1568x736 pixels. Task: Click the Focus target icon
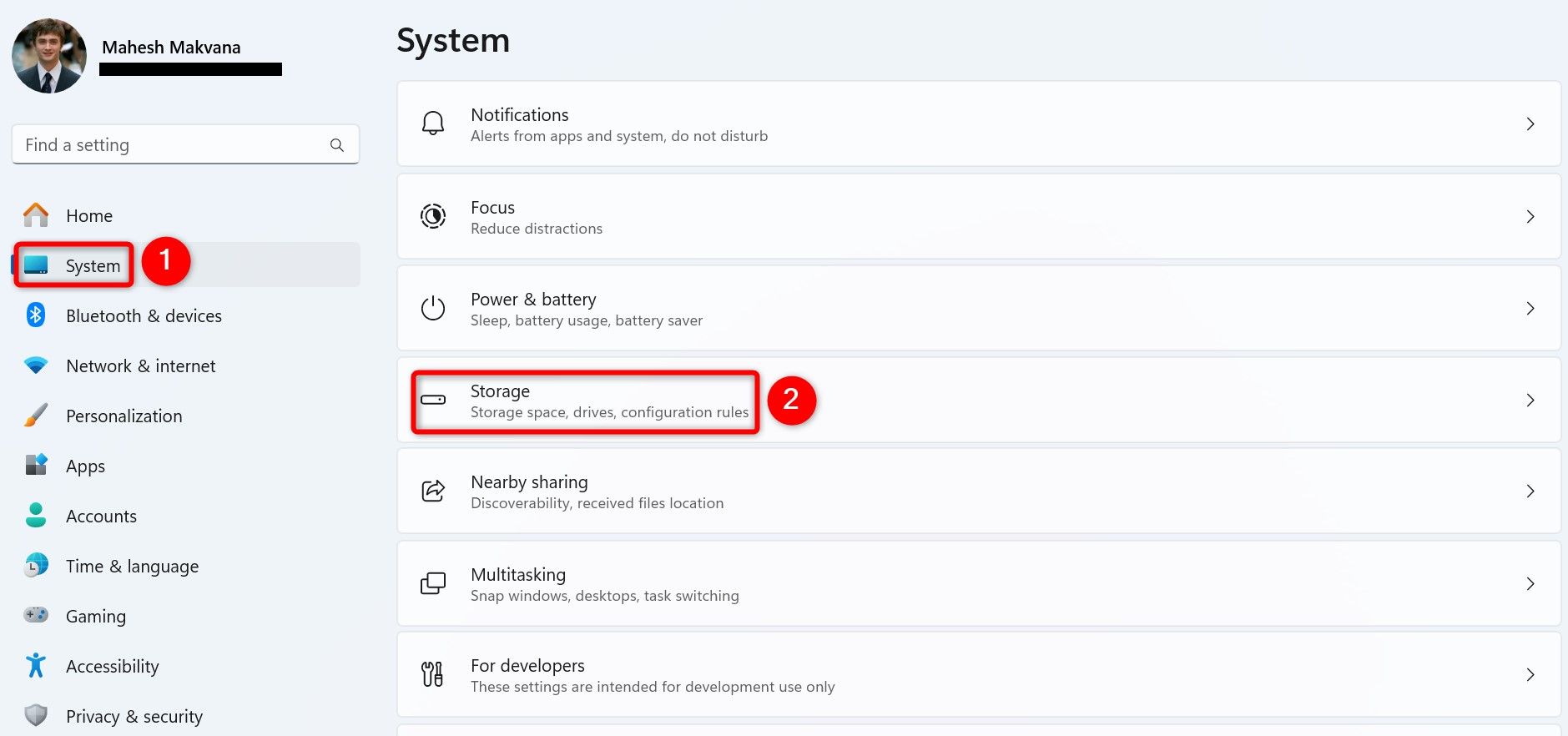tap(433, 216)
